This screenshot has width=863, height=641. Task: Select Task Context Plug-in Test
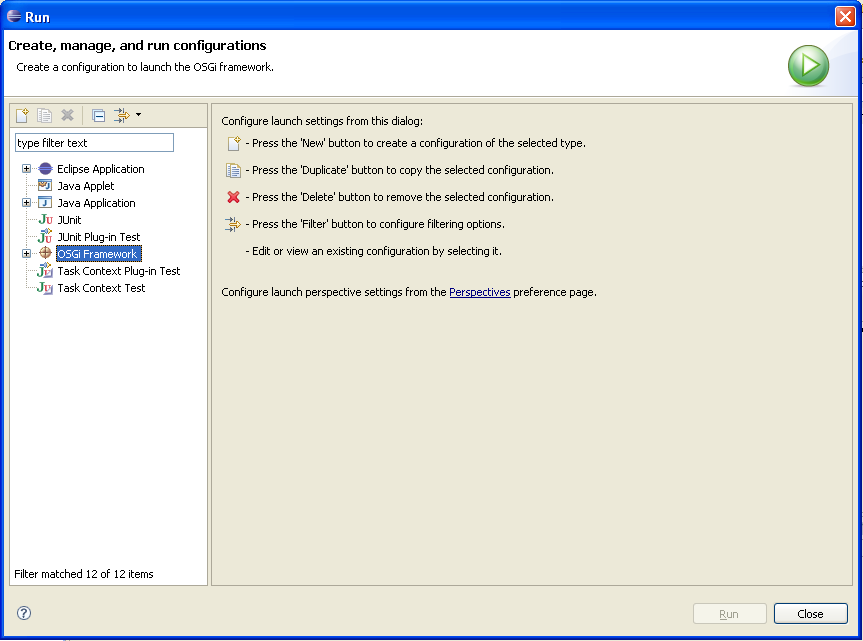pos(119,271)
